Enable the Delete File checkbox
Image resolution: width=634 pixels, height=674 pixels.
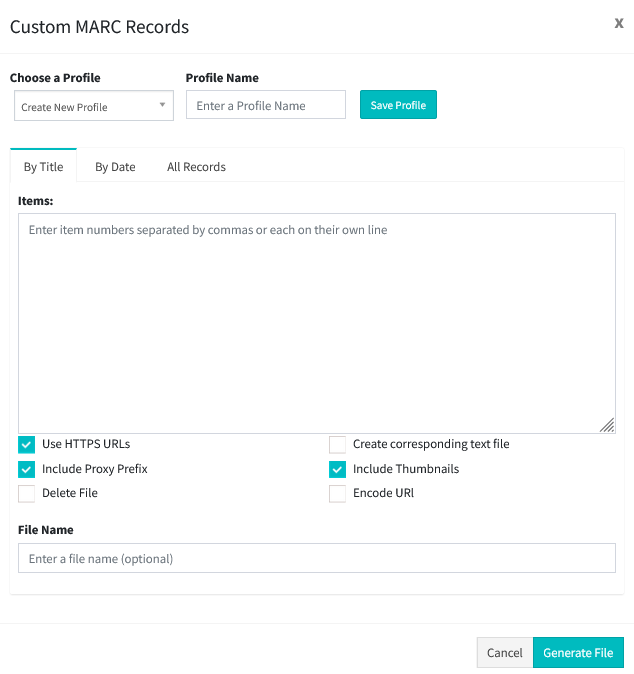point(26,493)
